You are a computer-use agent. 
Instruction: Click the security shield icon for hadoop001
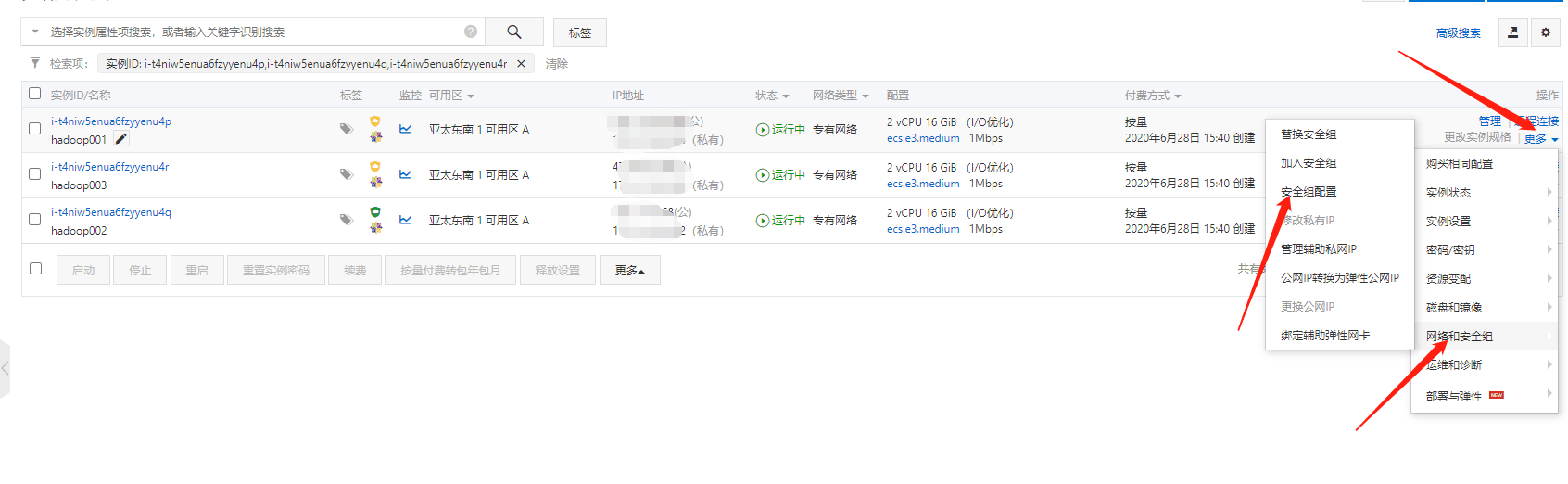click(375, 121)
